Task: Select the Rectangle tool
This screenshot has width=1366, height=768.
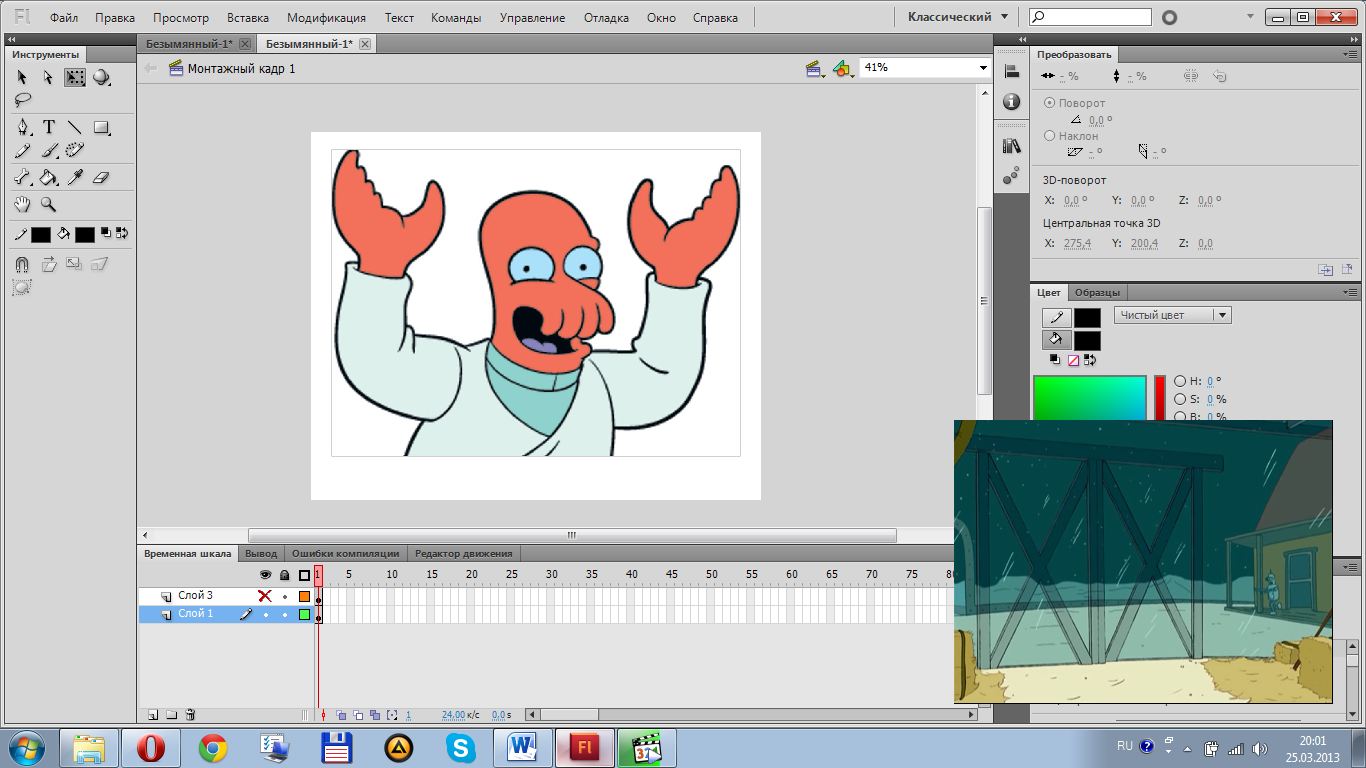Action: pos(101,127)
